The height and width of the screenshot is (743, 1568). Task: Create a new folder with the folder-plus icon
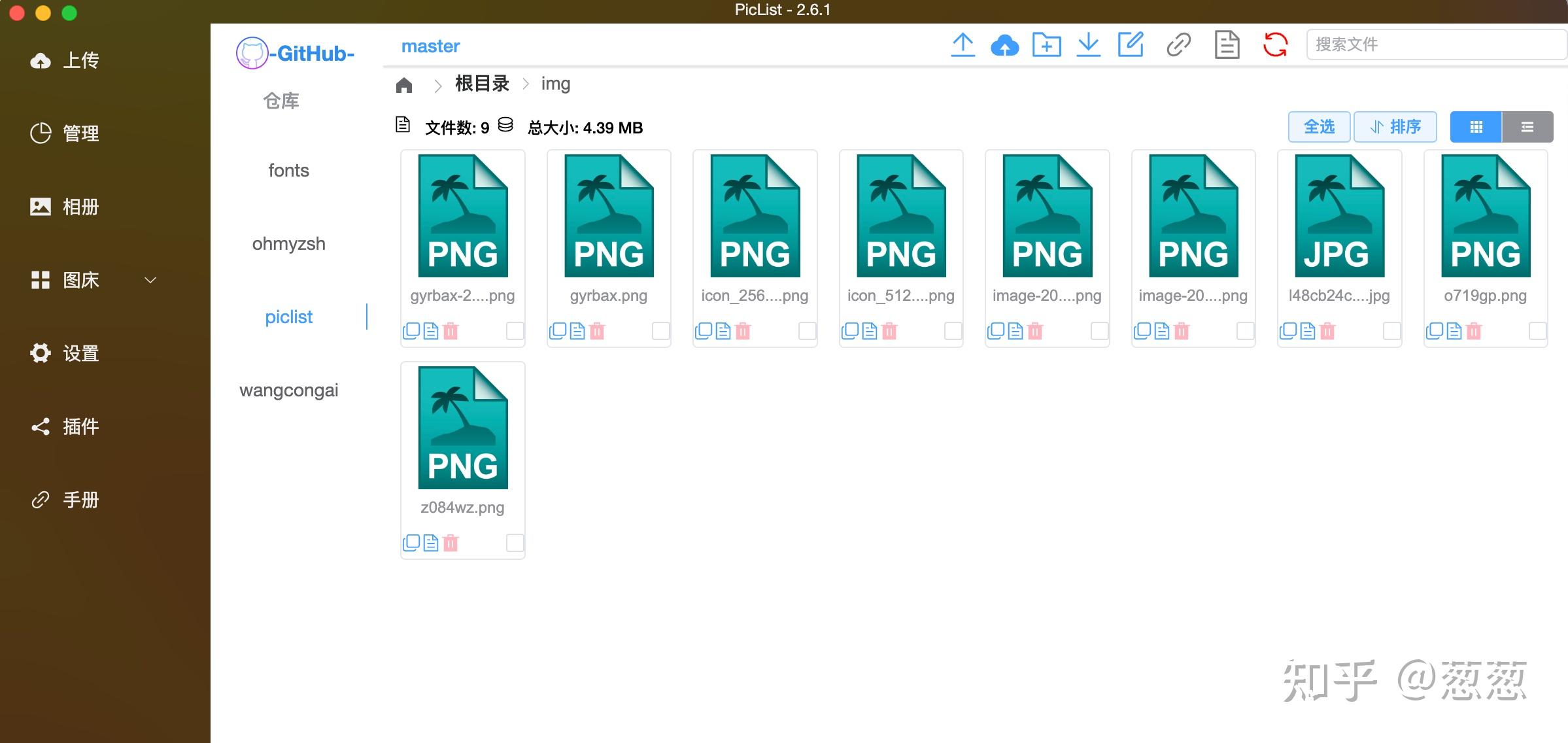(x=1046, y=44)
